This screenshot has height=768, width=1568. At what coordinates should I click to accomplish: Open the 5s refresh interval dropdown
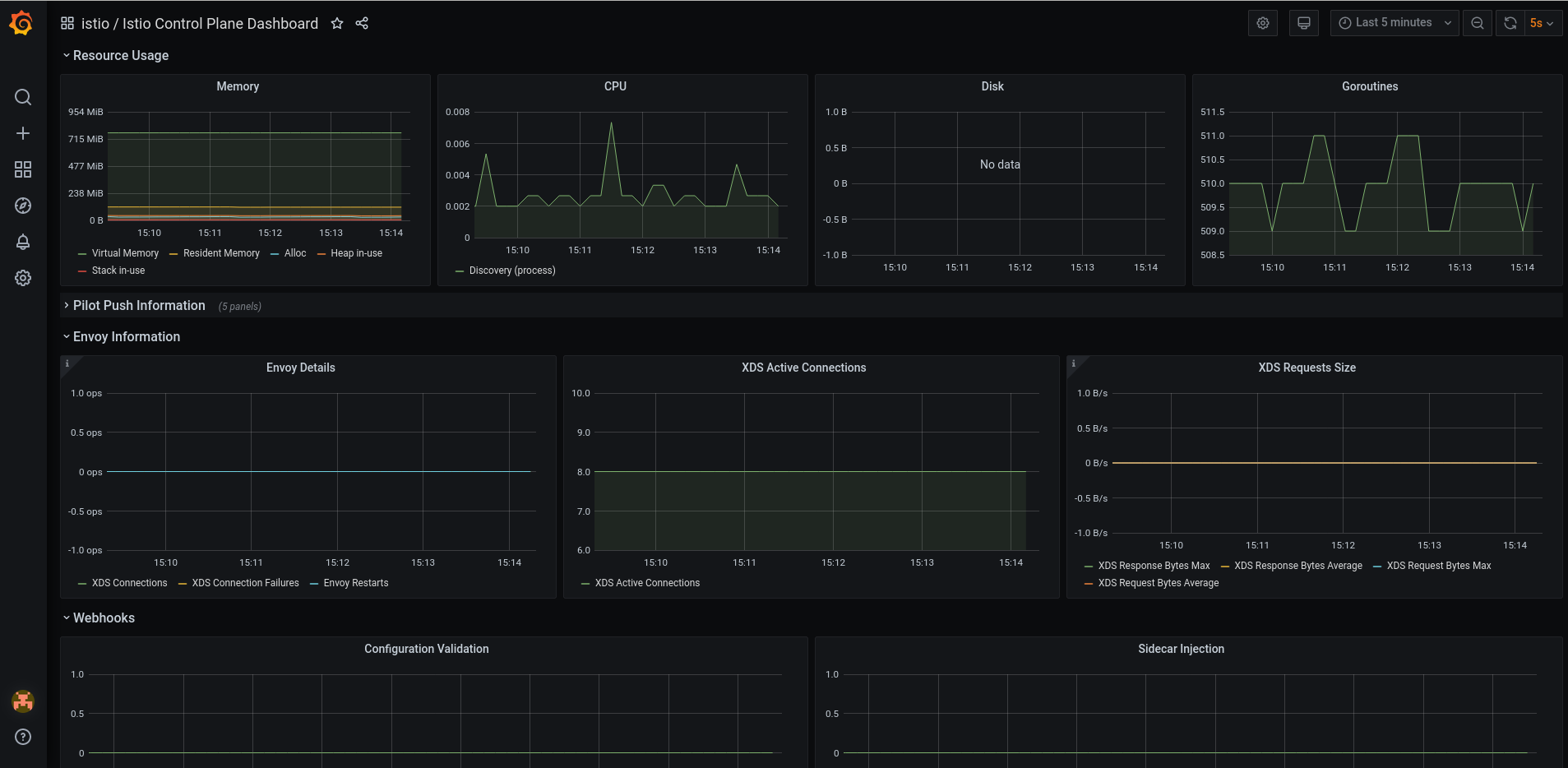point(1542,23)
